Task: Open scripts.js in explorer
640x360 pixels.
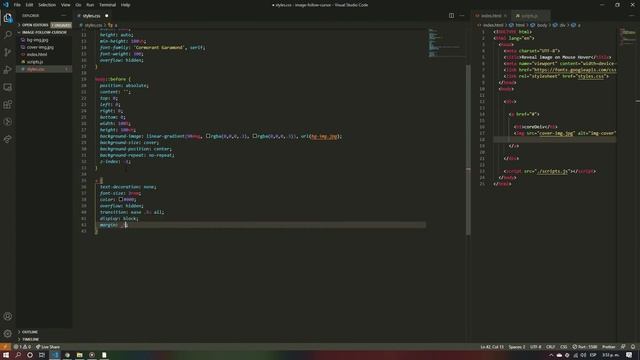Action: (x=35, y=62)
